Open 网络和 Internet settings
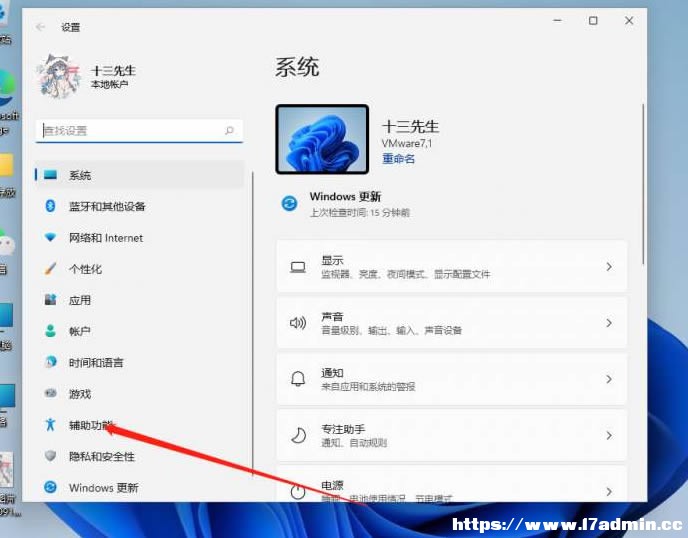This screenshot has height=538, width=688. click(139, 238)
